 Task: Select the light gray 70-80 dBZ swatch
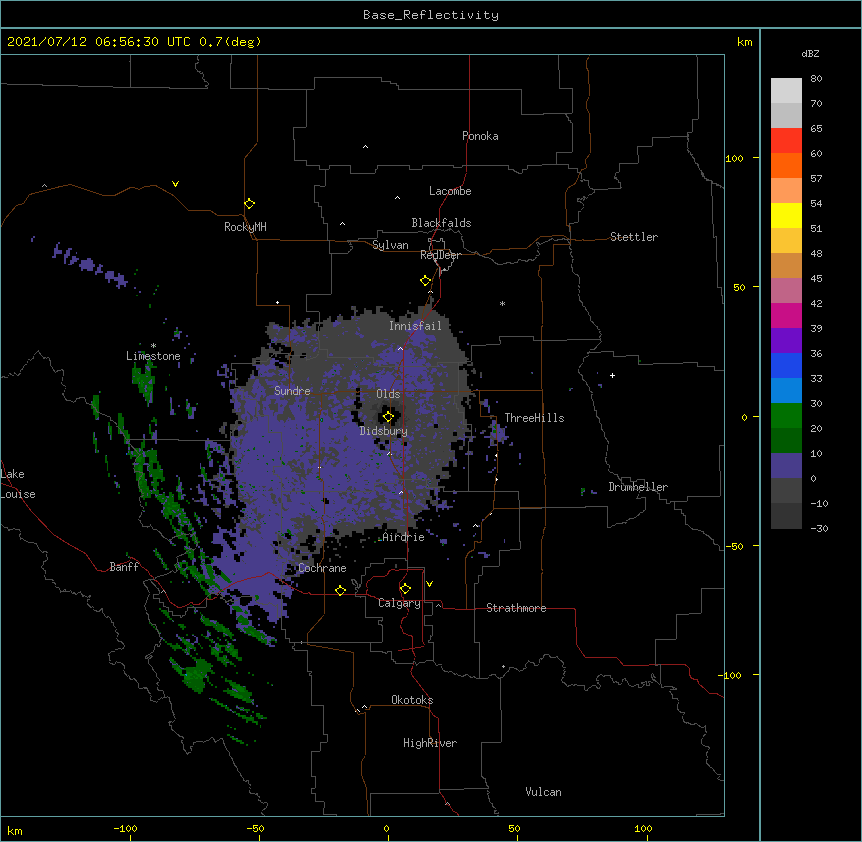[x=786, y=91]
